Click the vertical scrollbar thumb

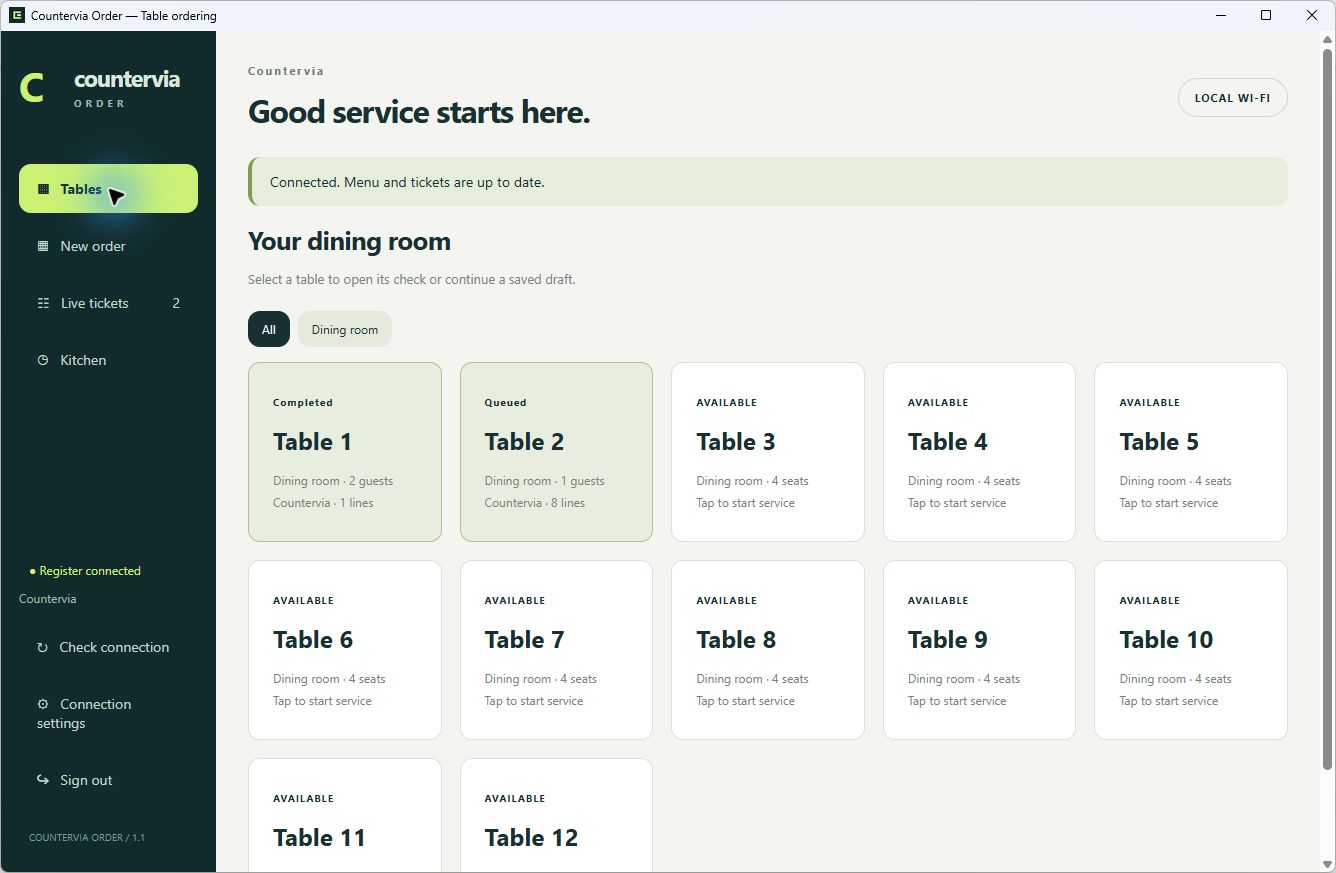pyautogui.click(x=1328, y=408)
